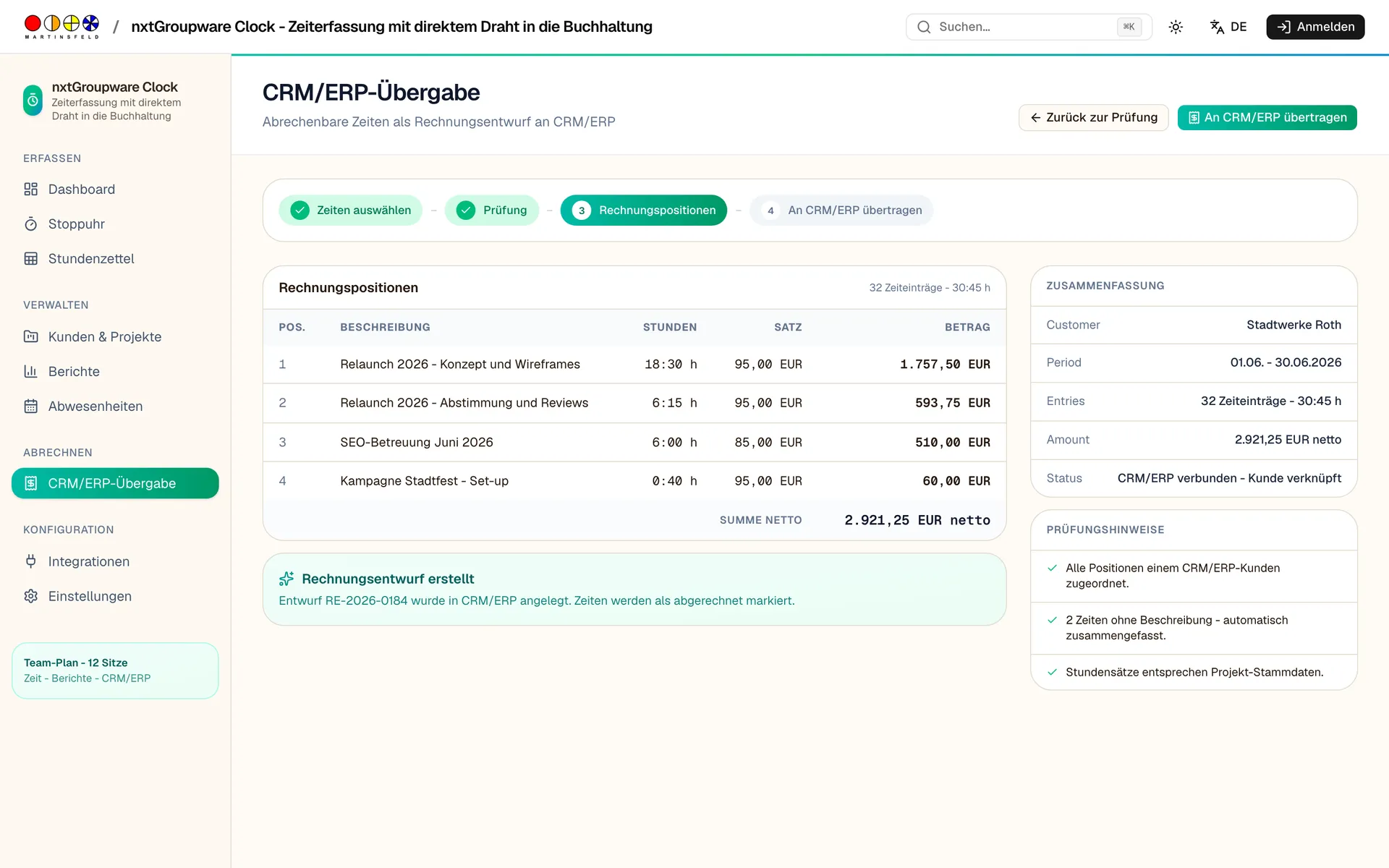Click row Relaunch 2026 - Konzept und Wireframes

point(634,365)
